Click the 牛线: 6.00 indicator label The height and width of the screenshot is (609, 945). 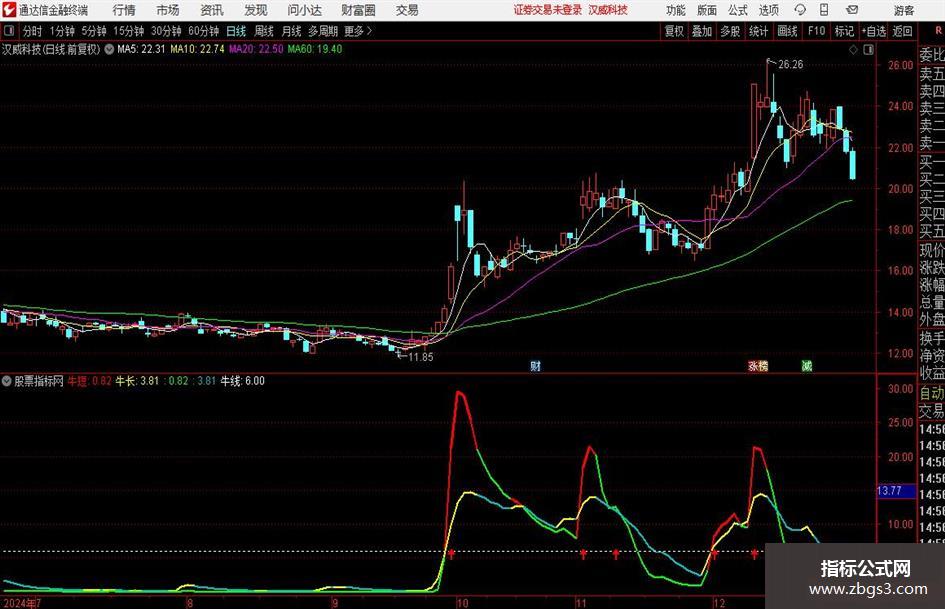tap(242, 381)
